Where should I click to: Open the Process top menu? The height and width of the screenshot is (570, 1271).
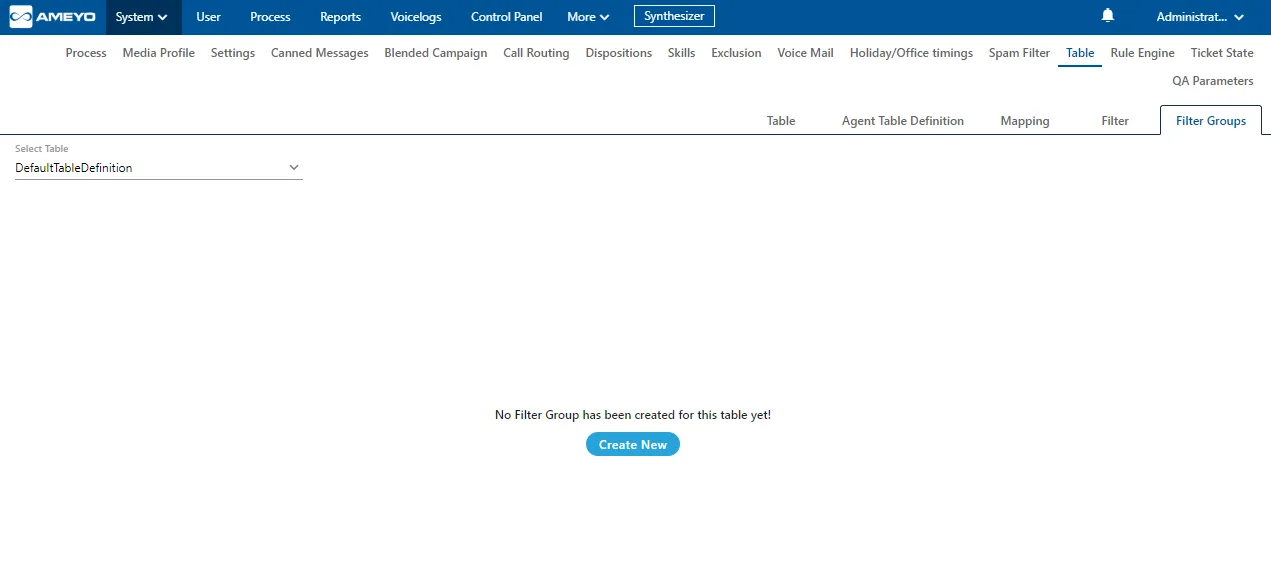click(x=270, y=17)
